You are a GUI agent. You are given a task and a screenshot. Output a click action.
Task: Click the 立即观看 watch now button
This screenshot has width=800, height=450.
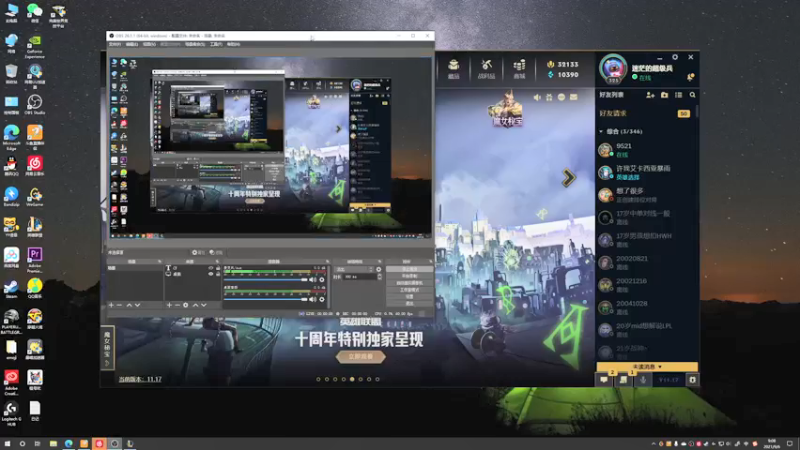click(x=360, y=357)
